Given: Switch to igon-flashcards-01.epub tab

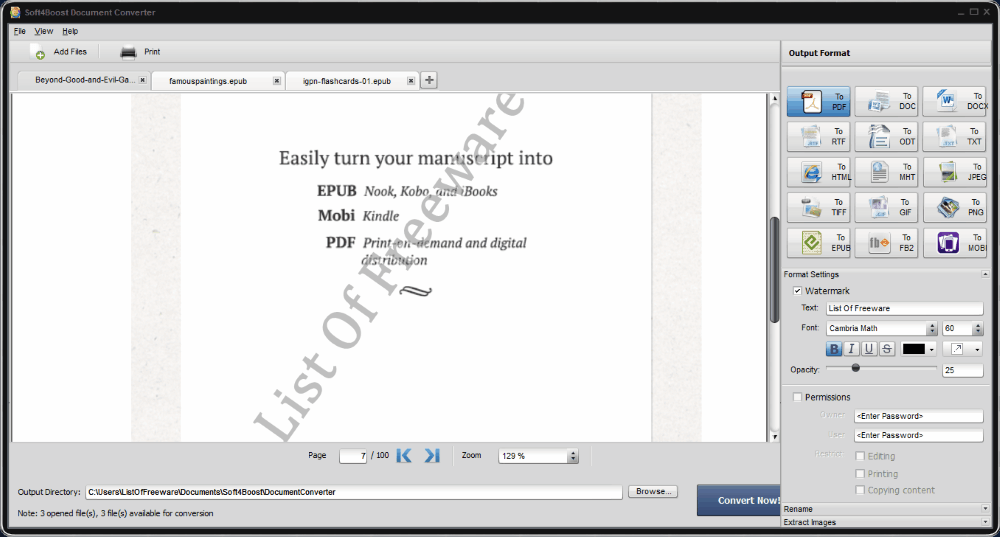Looking at the screenshot, I should (x=352, y=81).
